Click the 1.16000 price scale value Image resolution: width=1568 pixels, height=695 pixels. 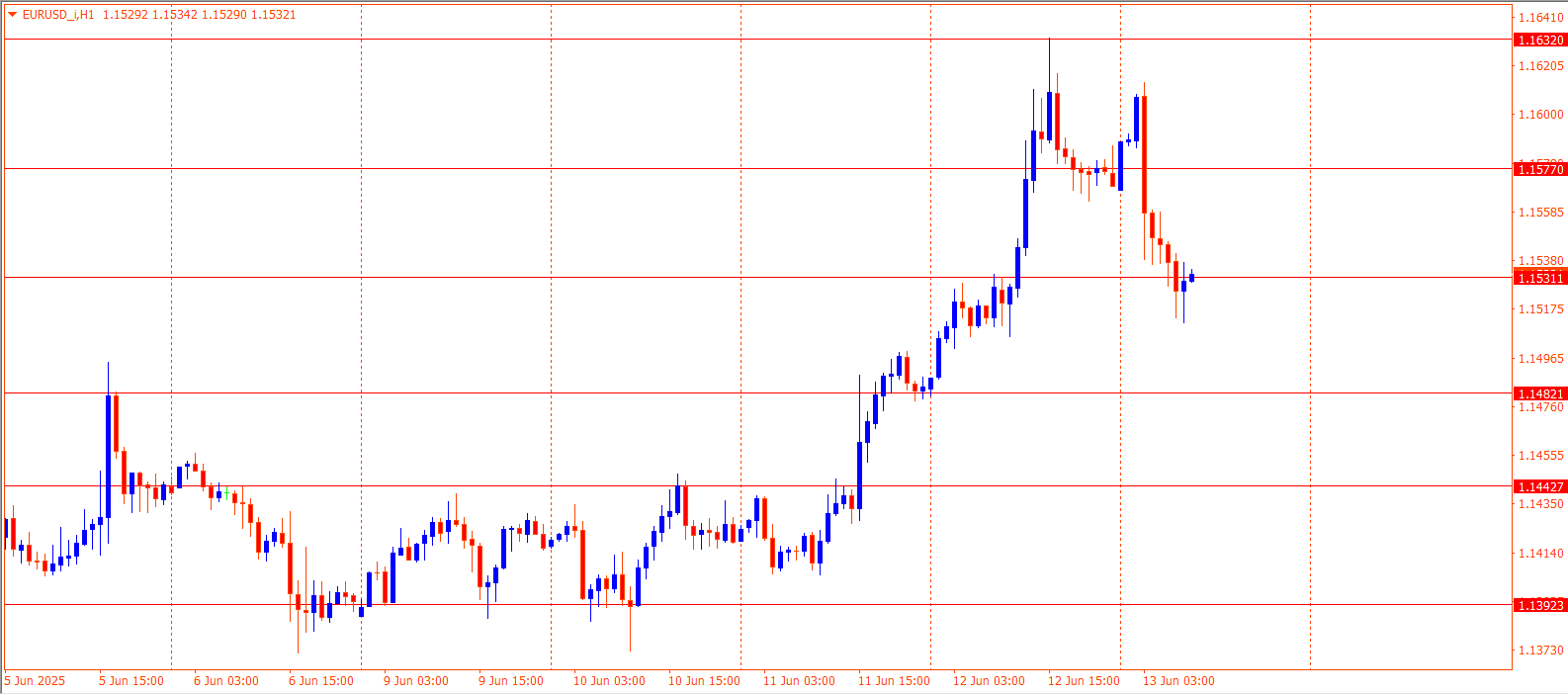pyautogui.click(x=1541, y=115)
